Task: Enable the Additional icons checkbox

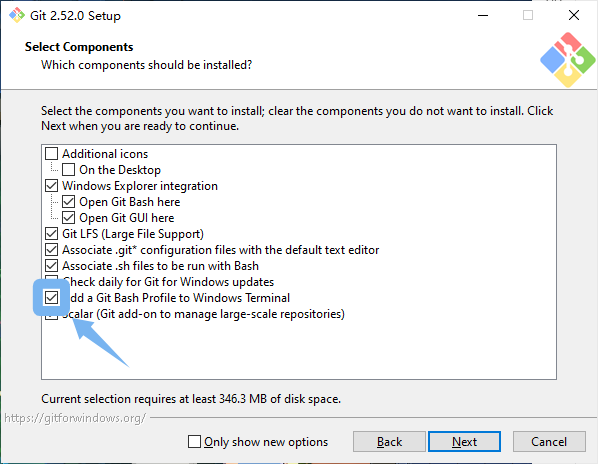Action: (51, 154)
